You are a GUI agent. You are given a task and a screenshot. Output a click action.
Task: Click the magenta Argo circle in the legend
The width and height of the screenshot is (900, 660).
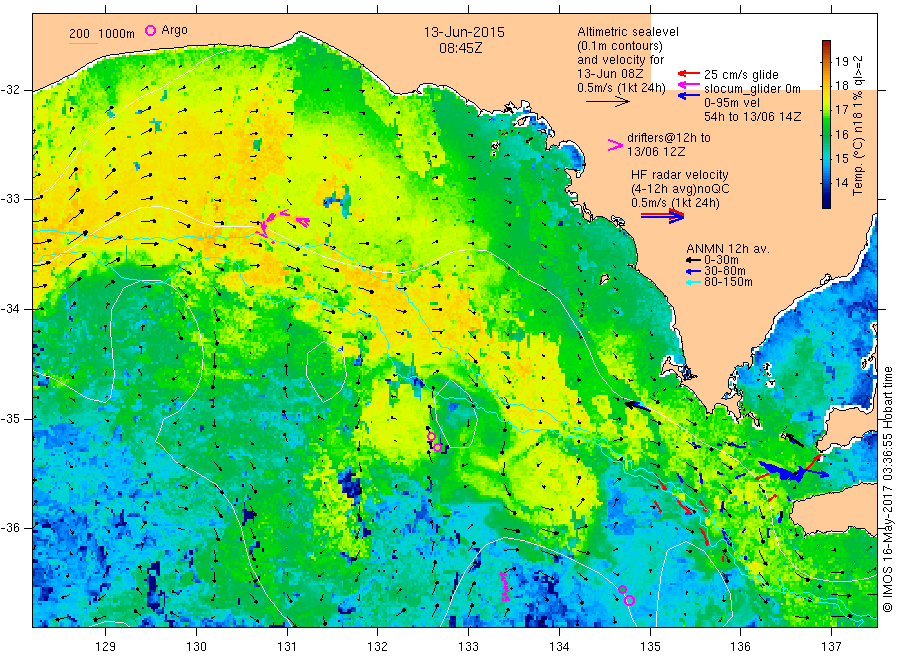[x=150, y=30]
